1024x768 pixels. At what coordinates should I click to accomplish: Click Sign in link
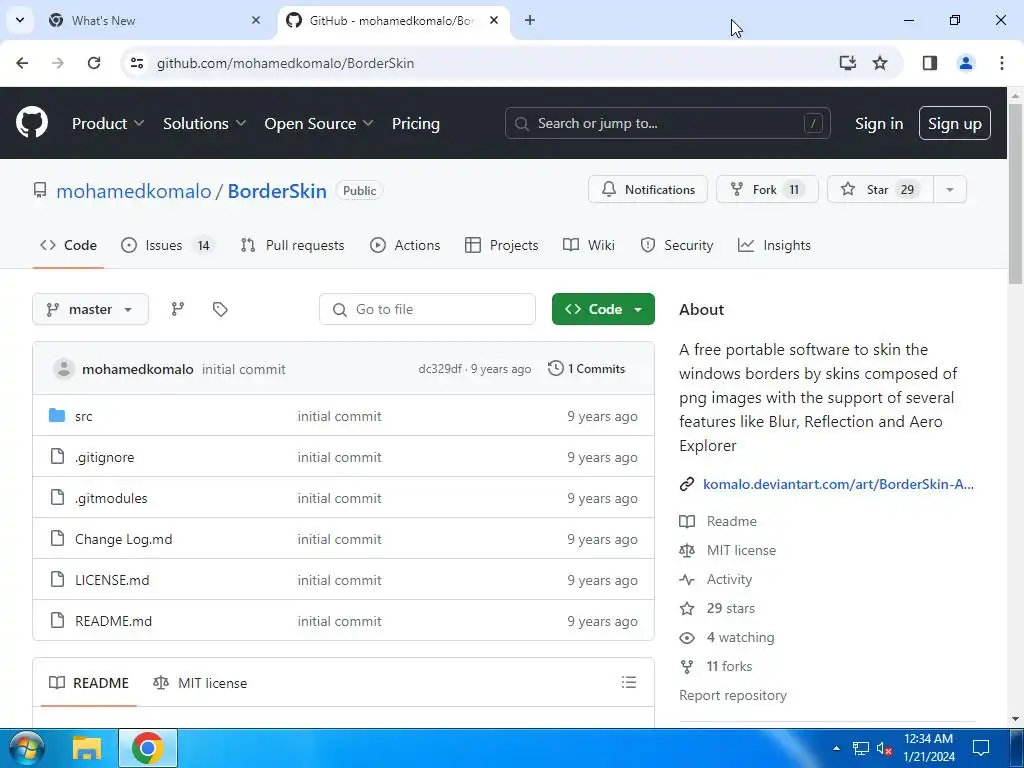879,123
